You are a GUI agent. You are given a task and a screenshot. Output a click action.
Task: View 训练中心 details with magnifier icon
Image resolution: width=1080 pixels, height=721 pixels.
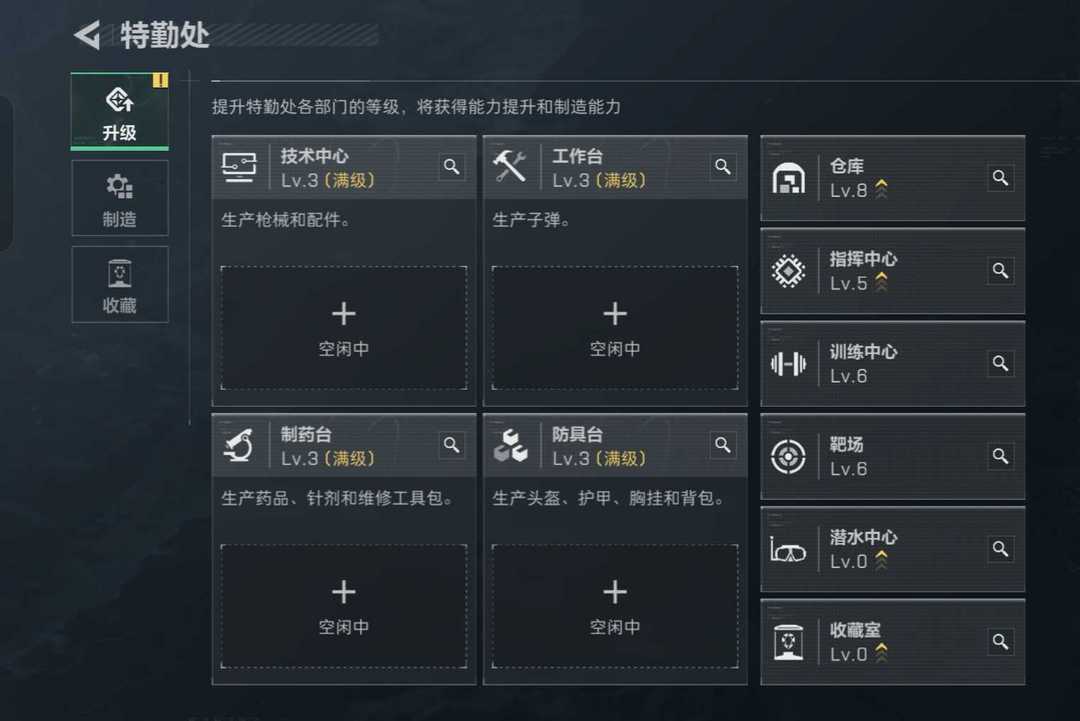click(x=1001, y=363)
